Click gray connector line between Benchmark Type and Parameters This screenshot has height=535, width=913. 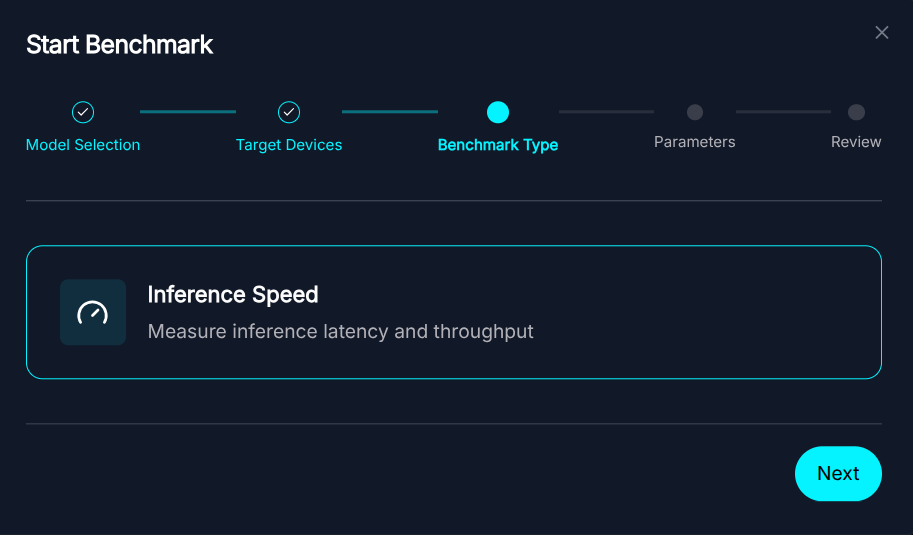[x=606, y=112]
